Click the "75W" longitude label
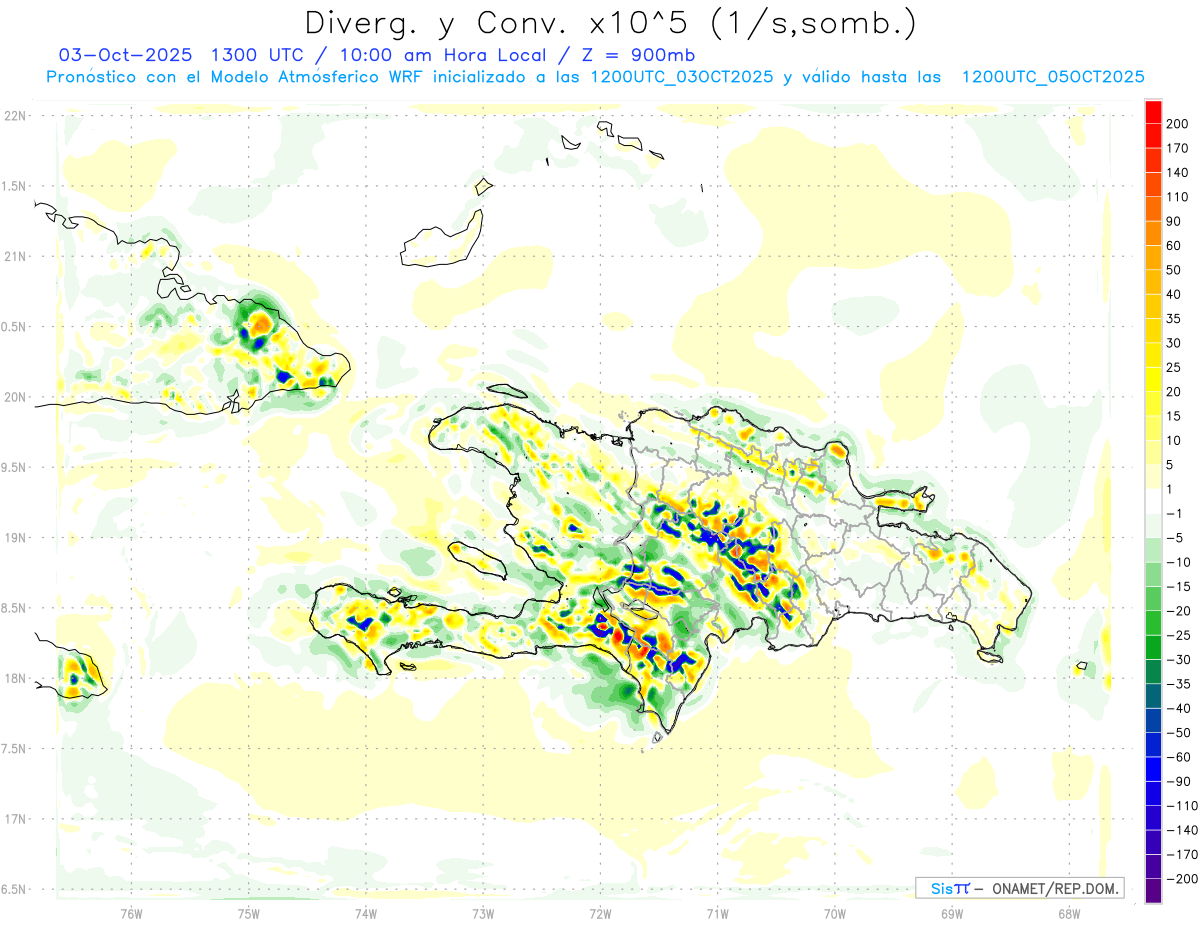This screenshot has height=927, width=1200. tap(249, 913)
